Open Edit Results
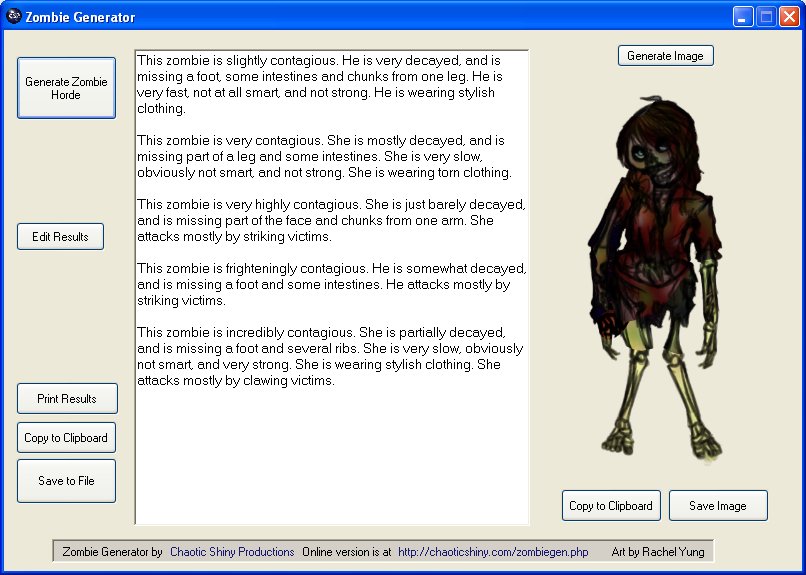 pyautogui.click(x=61, y=237)
